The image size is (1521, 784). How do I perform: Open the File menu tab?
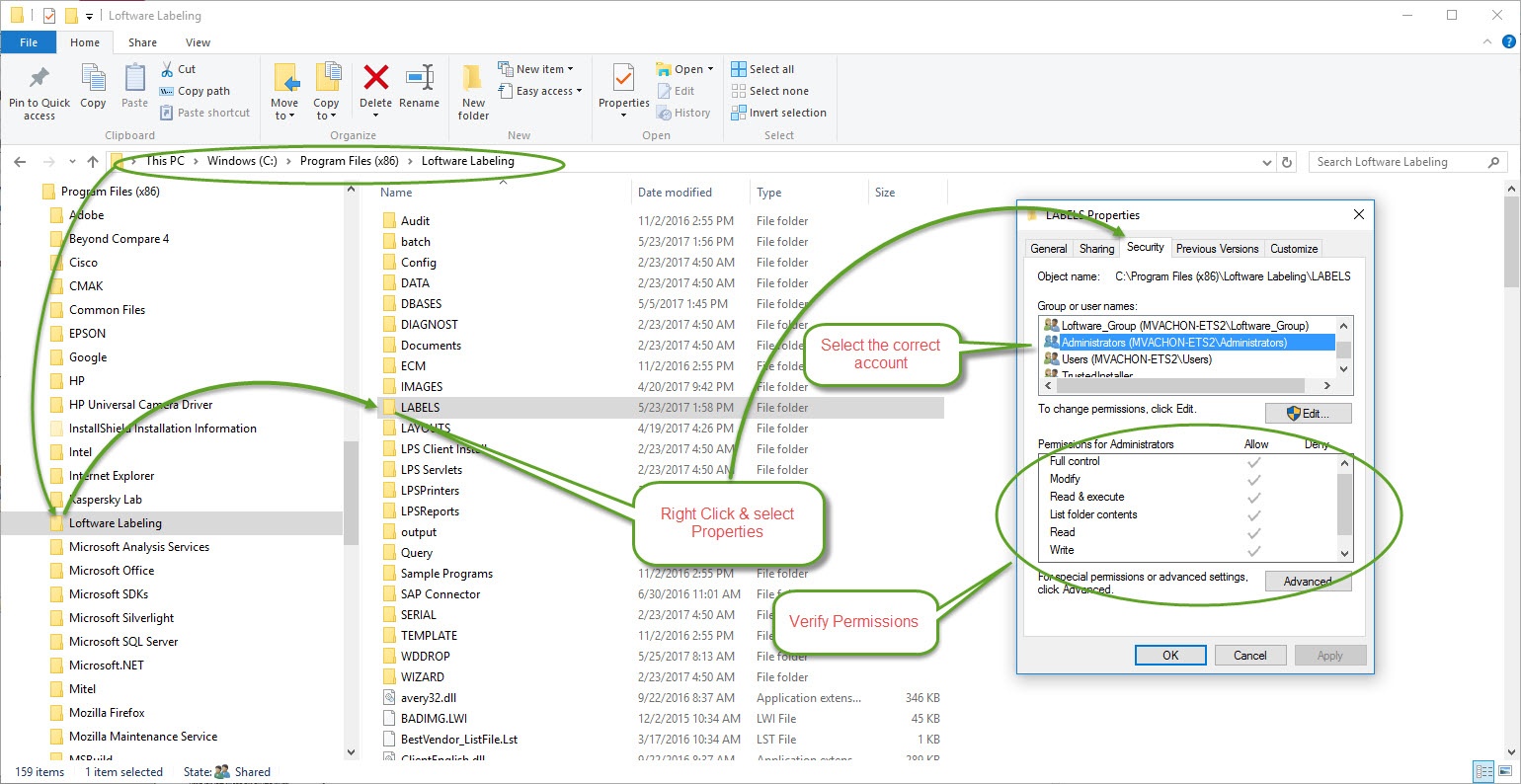point(29,42)
